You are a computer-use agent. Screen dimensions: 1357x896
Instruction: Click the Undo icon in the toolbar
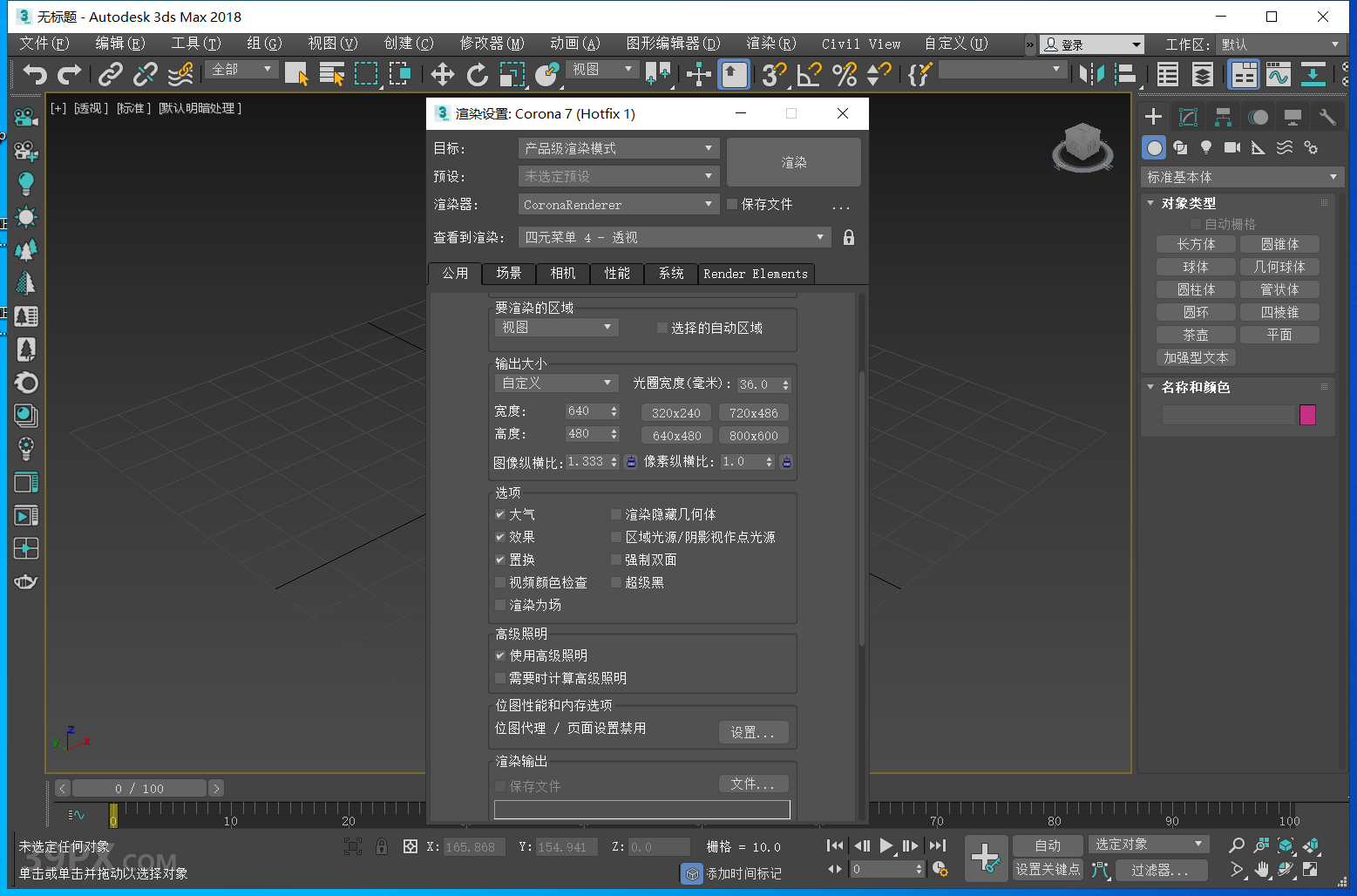click(35, 75)
